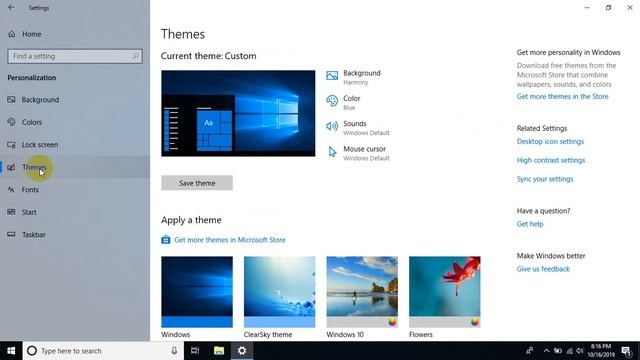The image size is (640, 360).
Task: Open the Colors personalization page
Action: tap(24, 122)
